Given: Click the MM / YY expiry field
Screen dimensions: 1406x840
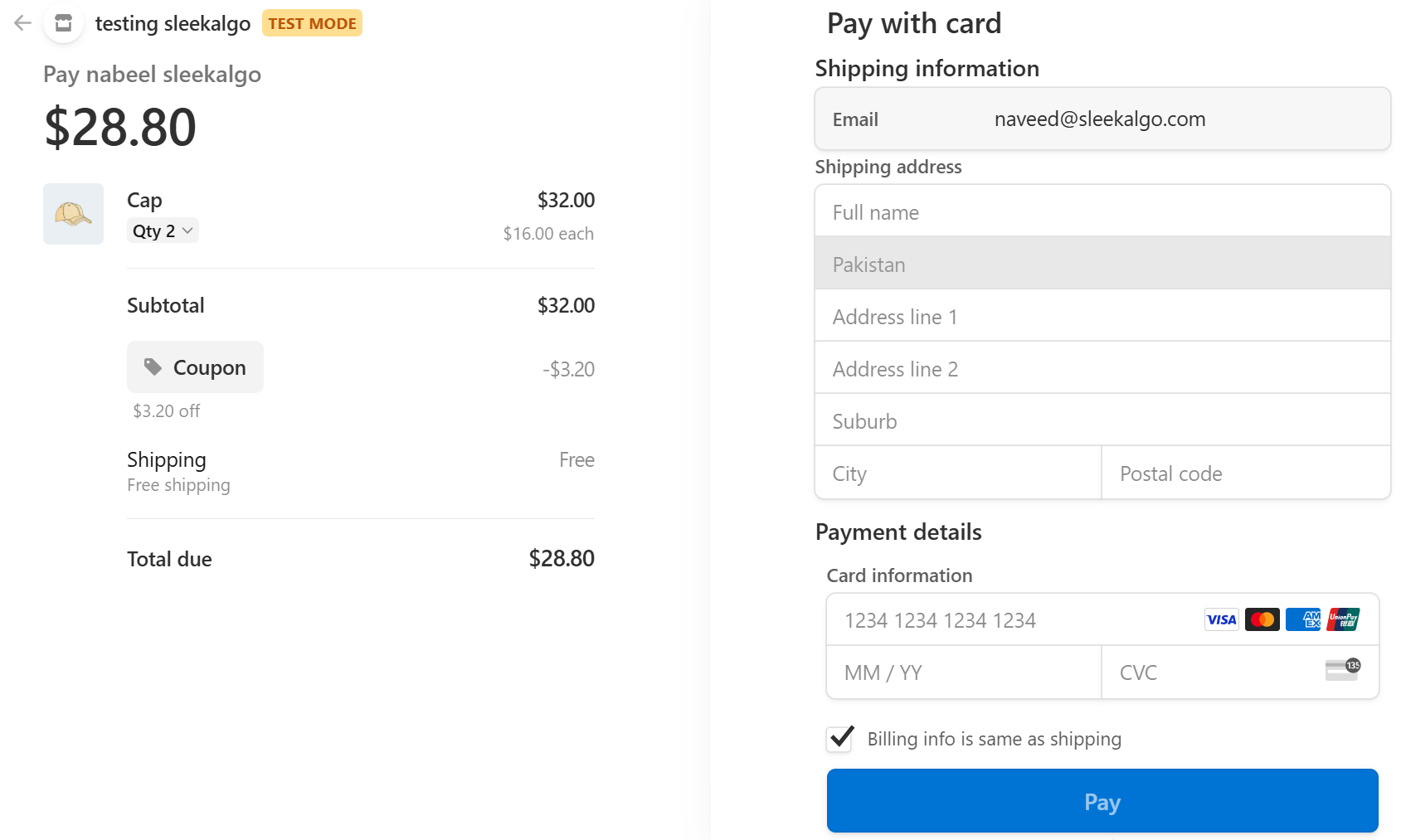Looking at the screenshot, I should (963, 672).
